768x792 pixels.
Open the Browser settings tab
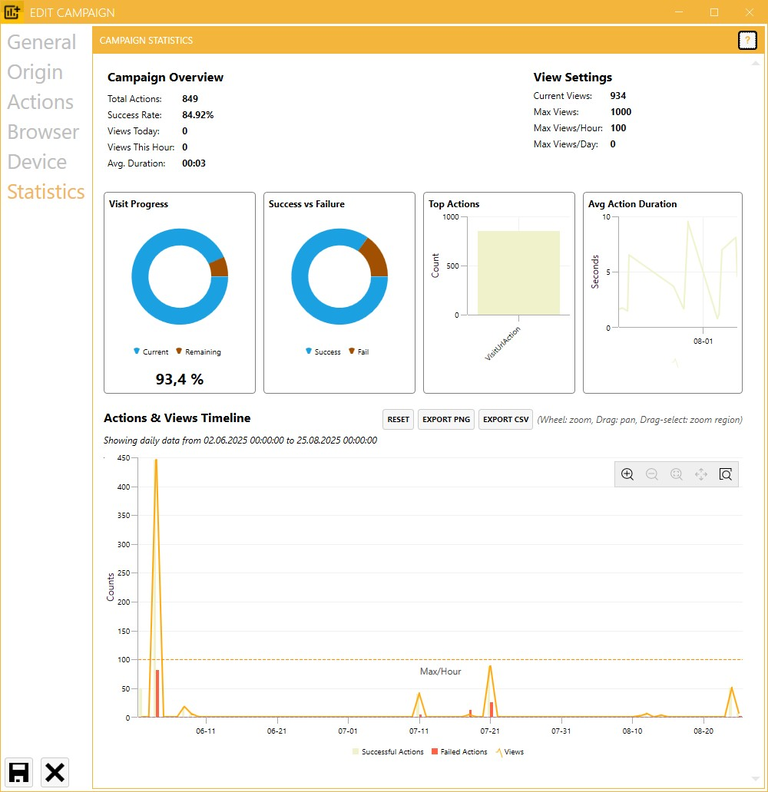tap(43, 132)
